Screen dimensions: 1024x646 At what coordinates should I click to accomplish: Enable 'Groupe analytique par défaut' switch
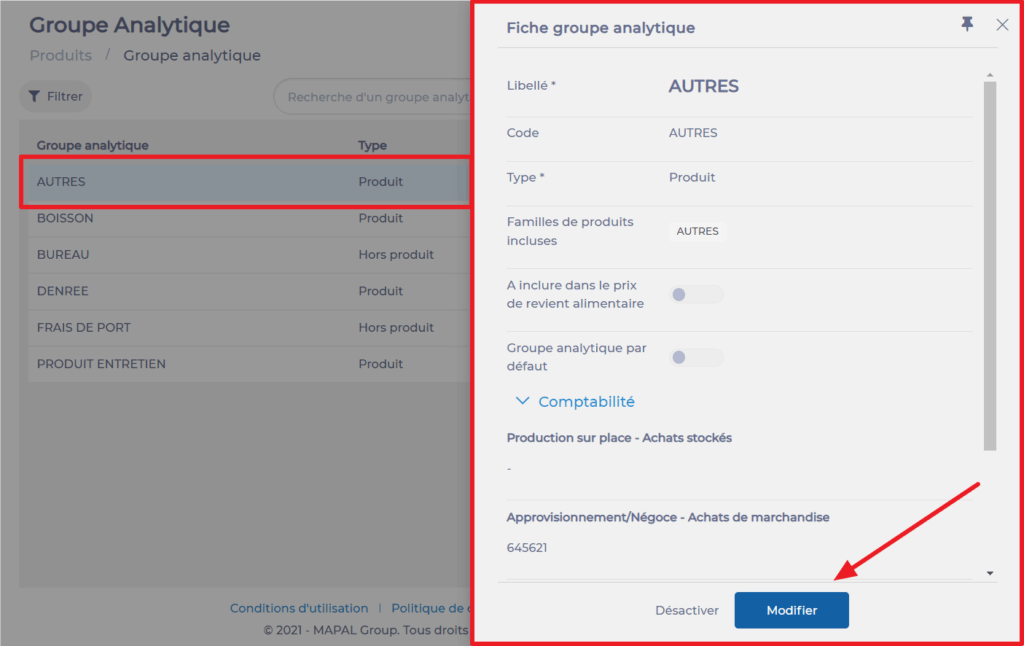pyautogui.click(x=696, y=357)
